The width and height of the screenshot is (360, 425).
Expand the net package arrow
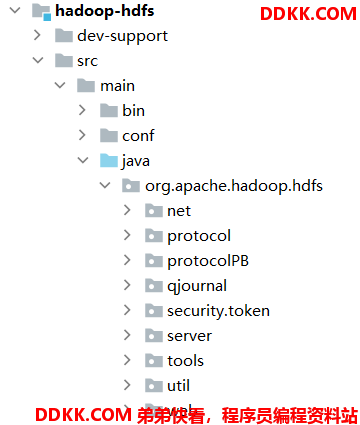pos(127,210)
